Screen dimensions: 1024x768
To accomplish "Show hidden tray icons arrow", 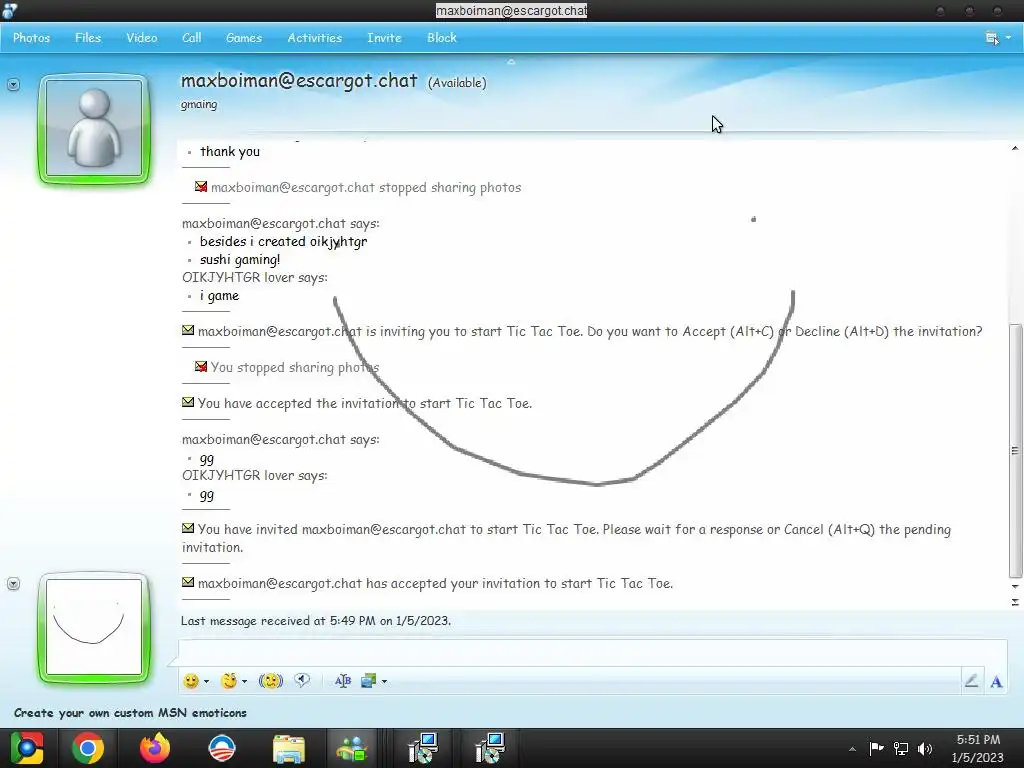I will (852, 749).
